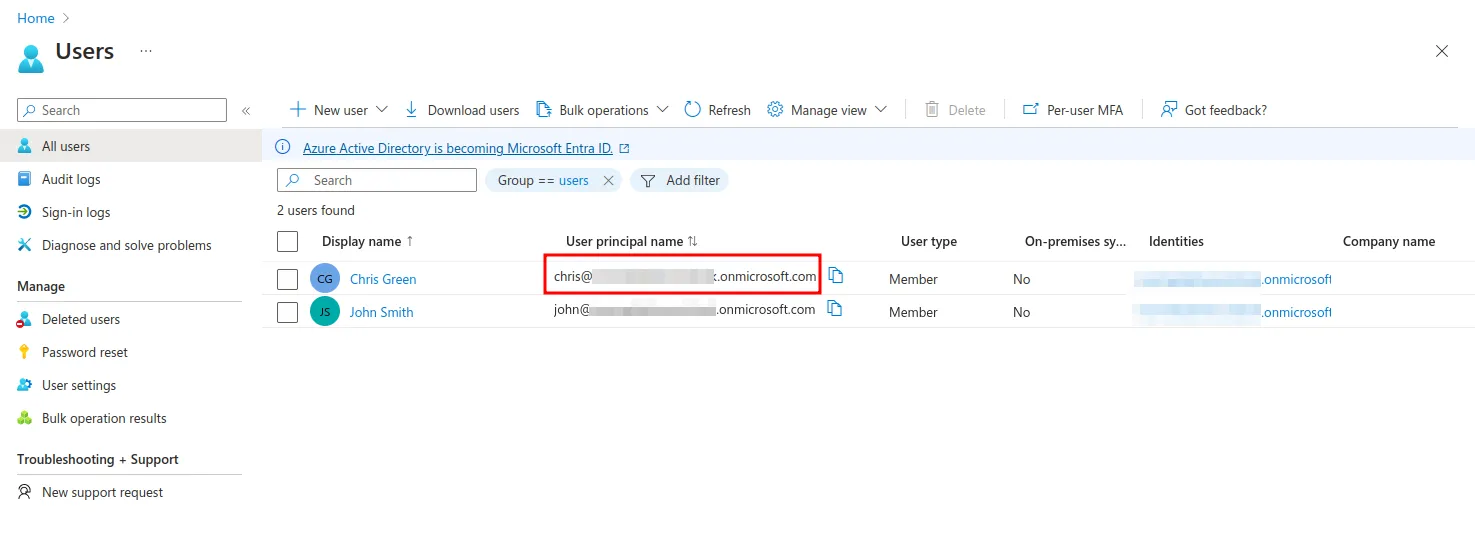The image size is (1475, 541).
Task: Open Password reset
Action: 85,352
